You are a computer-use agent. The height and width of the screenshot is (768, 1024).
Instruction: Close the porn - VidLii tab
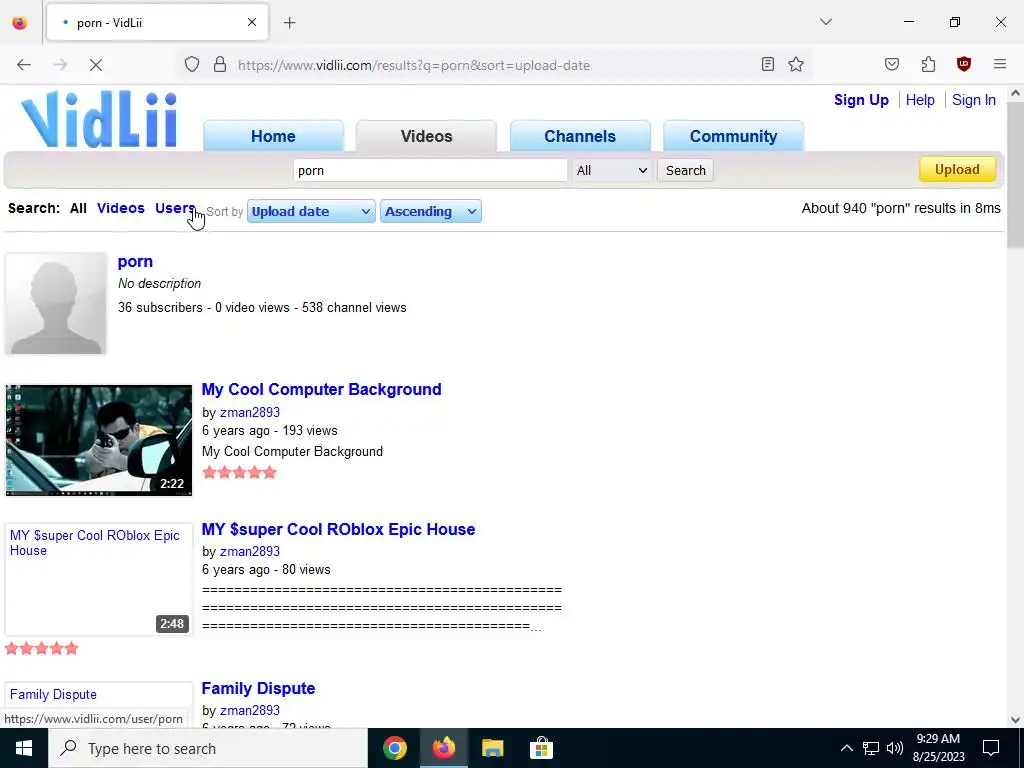[x=251, y=22]
